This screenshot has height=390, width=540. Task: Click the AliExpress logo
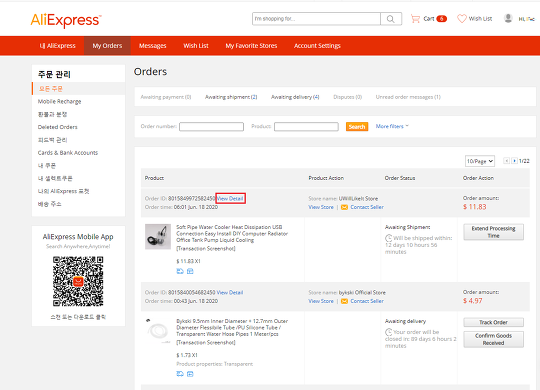click(x=66, y=20)
